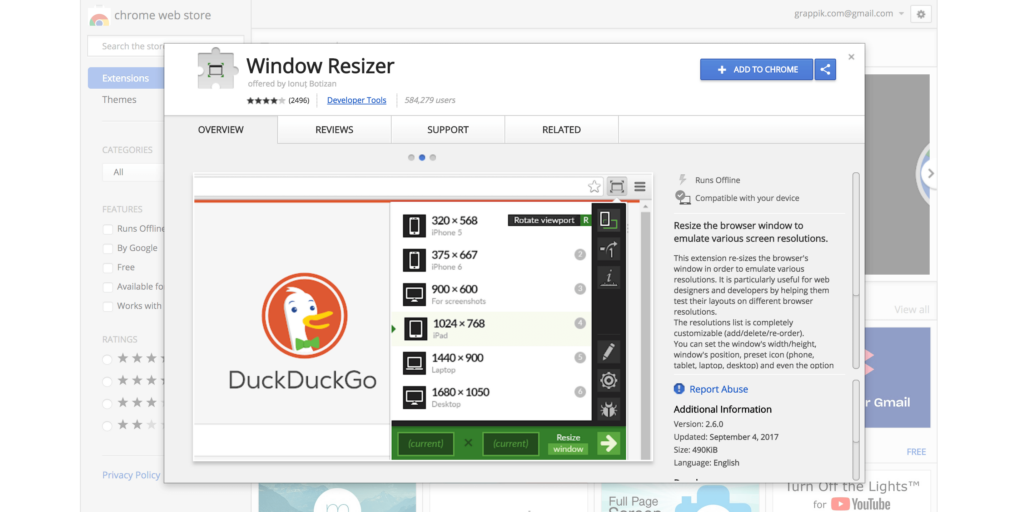Open the account dropdown for grappik.com@gmail.com
Image resolution: width=1024 pixels, height=512 pixels.
[901, 14]
